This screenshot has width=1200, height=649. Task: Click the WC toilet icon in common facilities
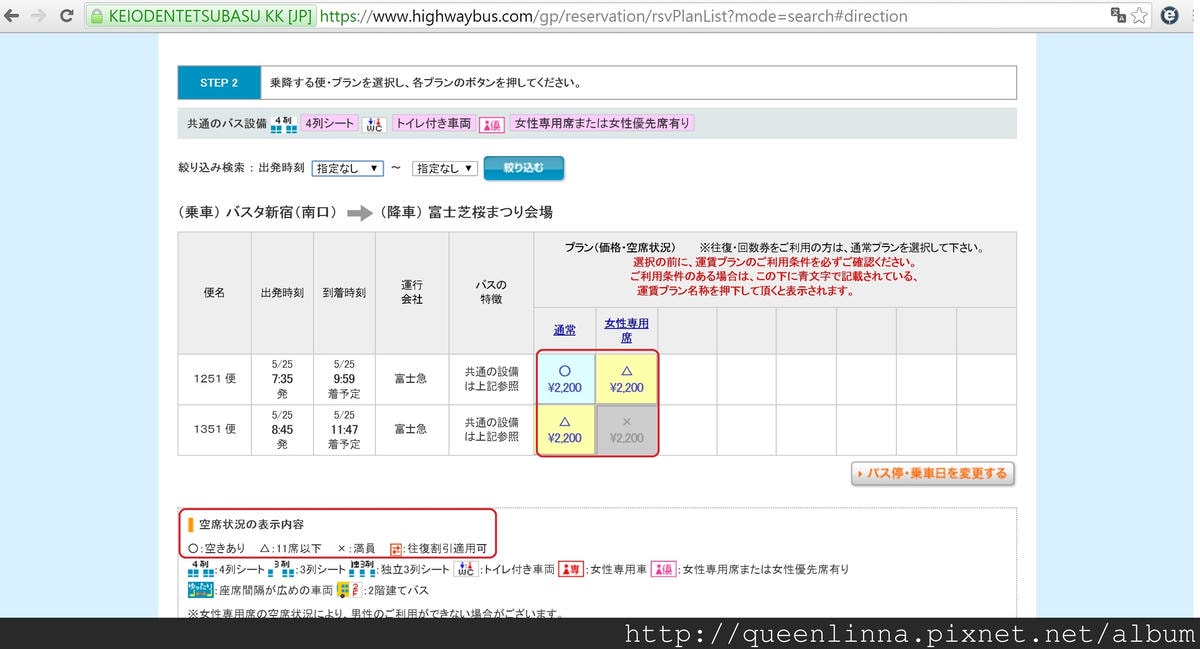click(374, 124)
